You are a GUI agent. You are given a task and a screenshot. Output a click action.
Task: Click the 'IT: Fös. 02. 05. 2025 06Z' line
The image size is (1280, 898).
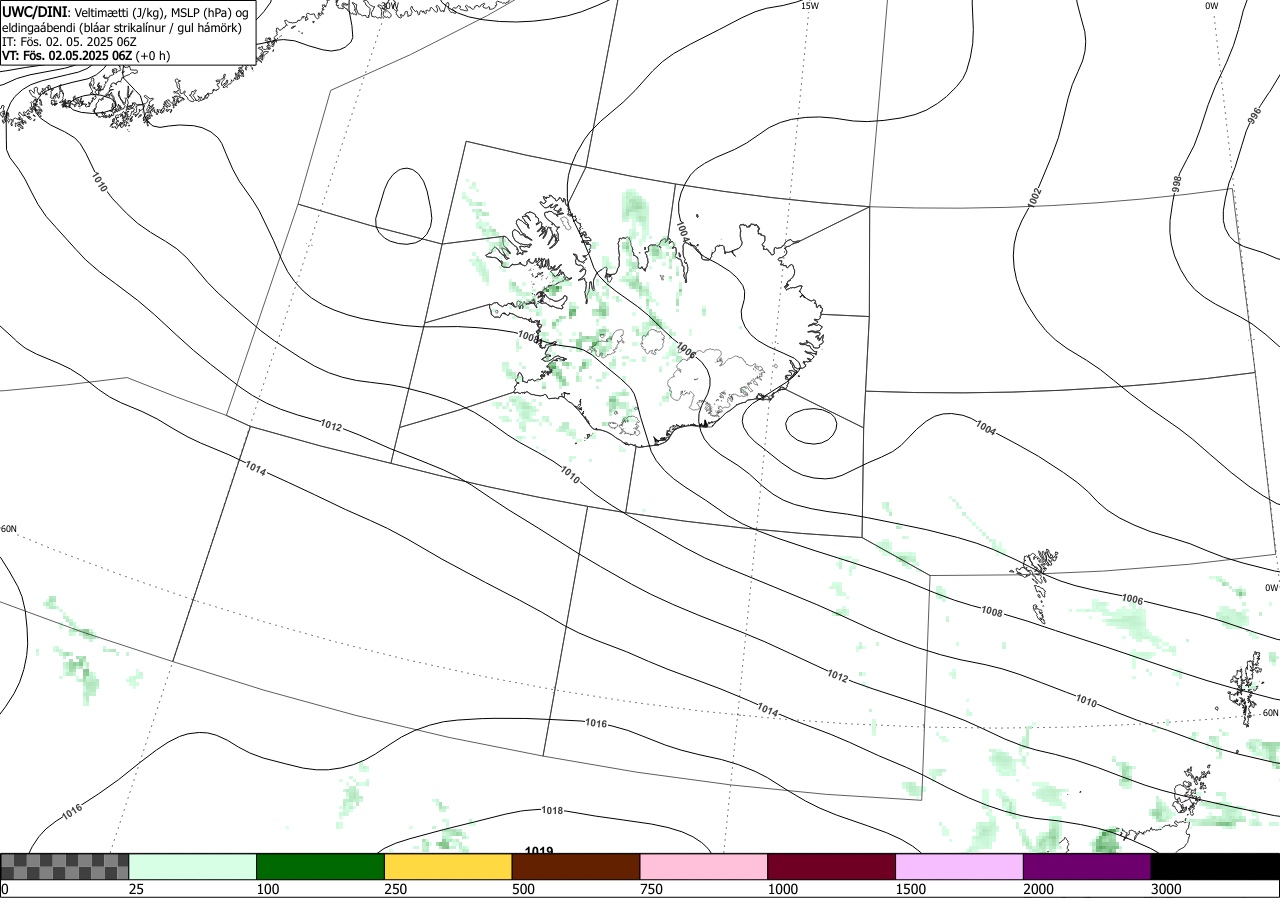click(67, 42)
